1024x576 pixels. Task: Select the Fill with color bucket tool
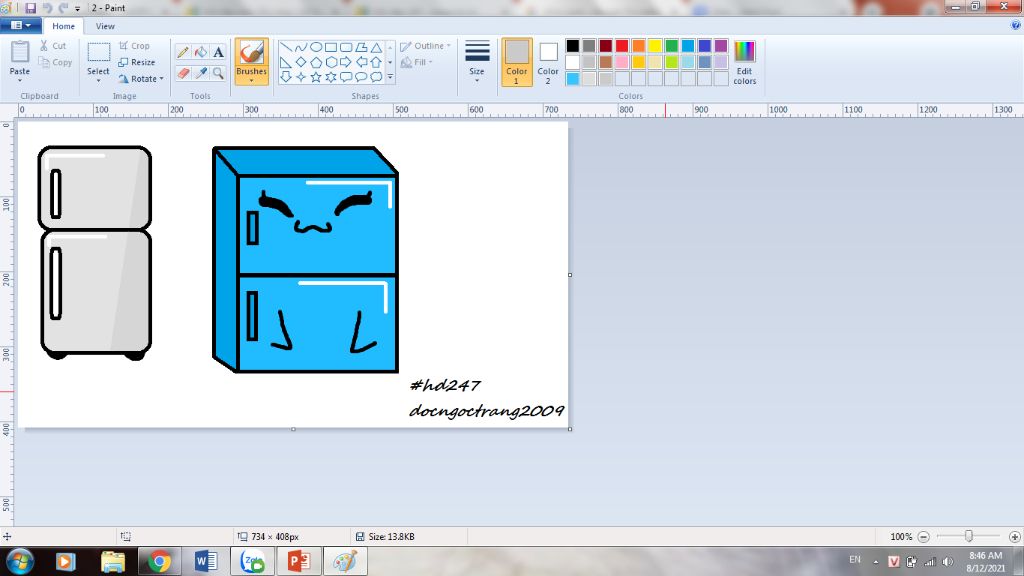point(200,52)
